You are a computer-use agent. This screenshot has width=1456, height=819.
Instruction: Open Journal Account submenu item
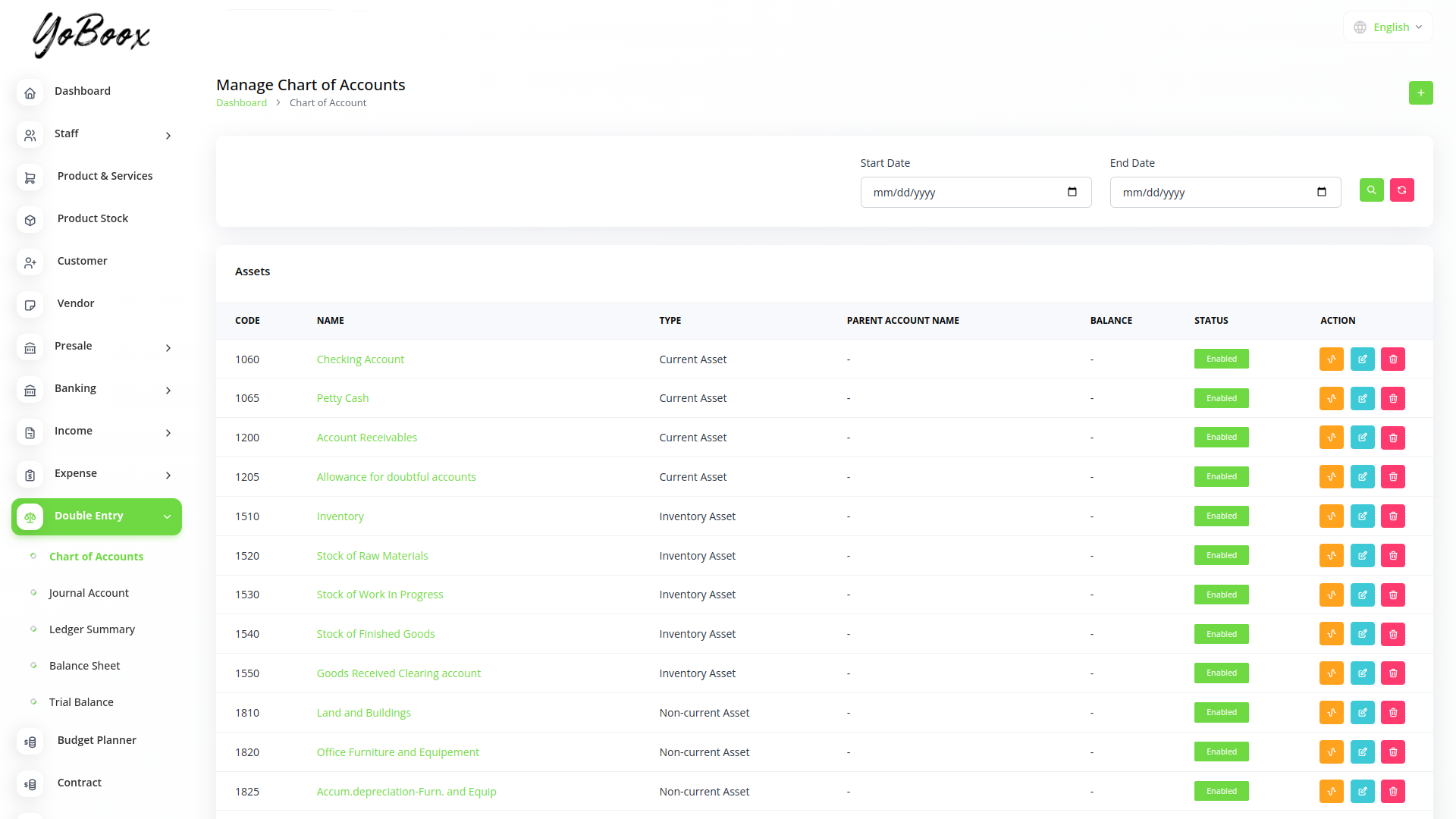pos(89,593)
